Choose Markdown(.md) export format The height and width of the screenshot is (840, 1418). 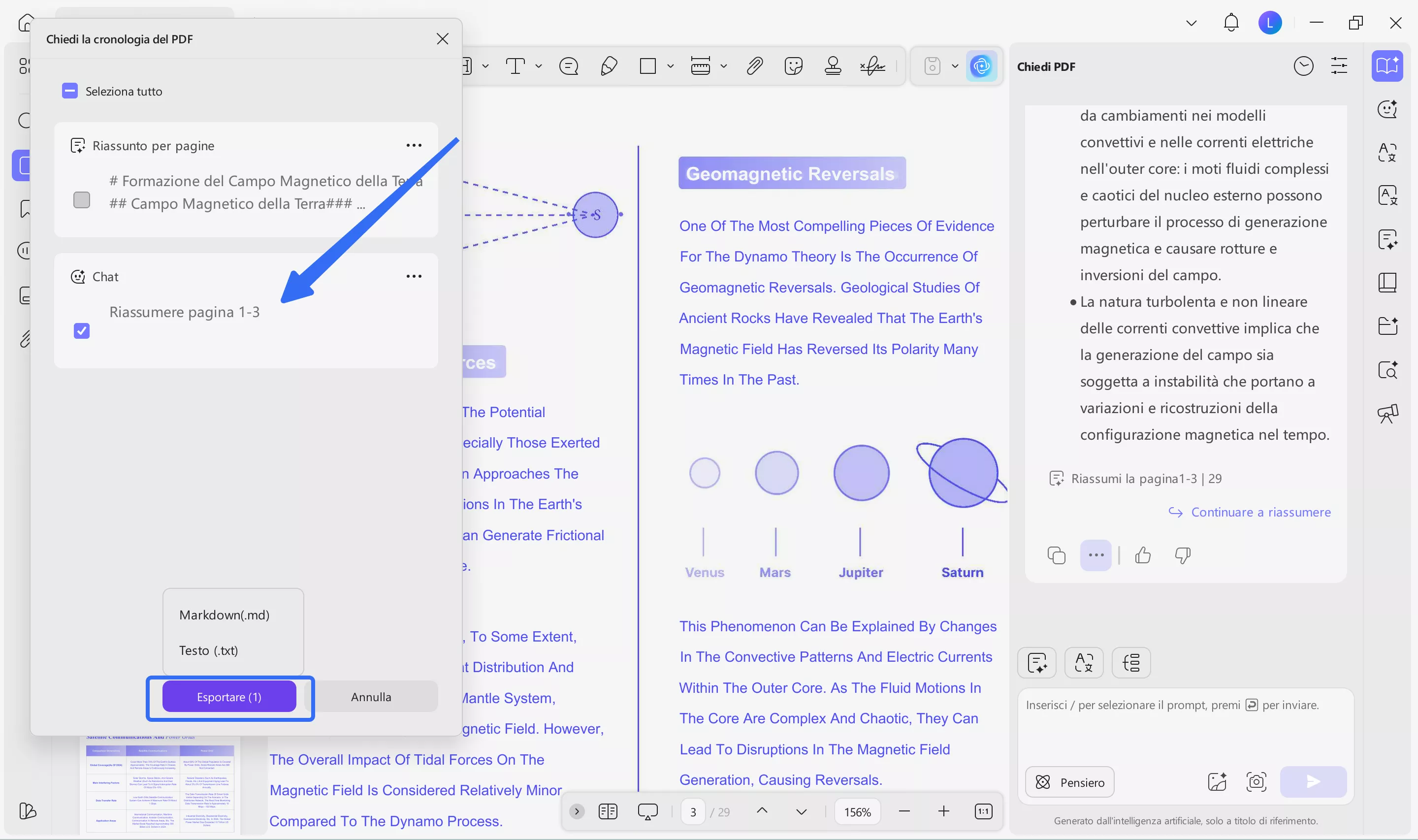(224, 614)
